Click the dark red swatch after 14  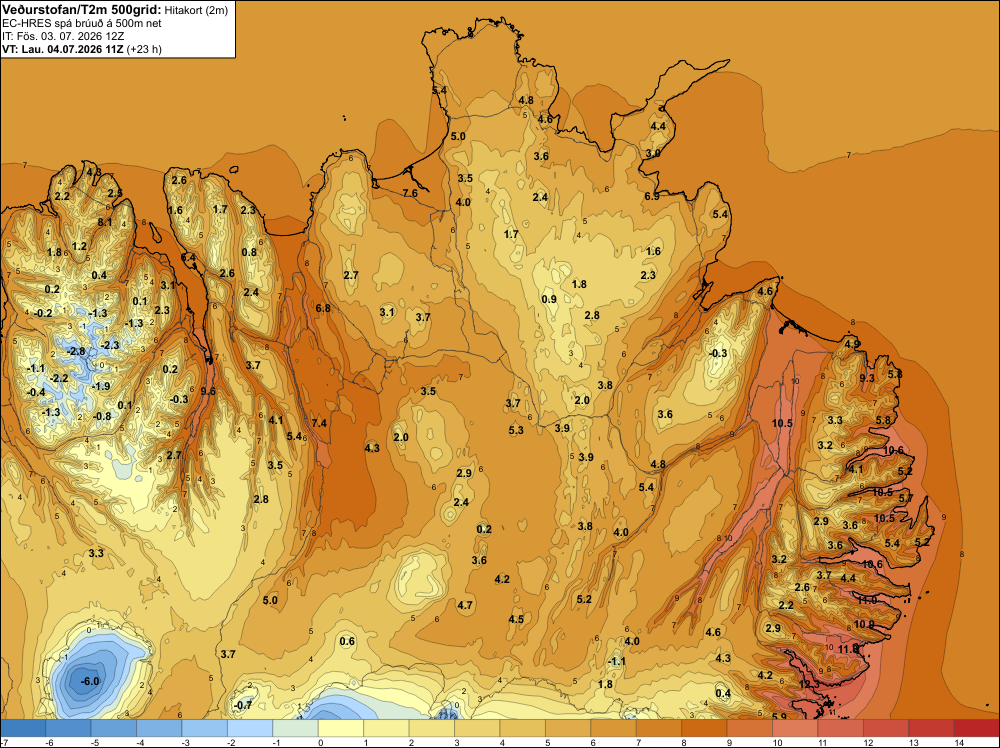(976, 728)
